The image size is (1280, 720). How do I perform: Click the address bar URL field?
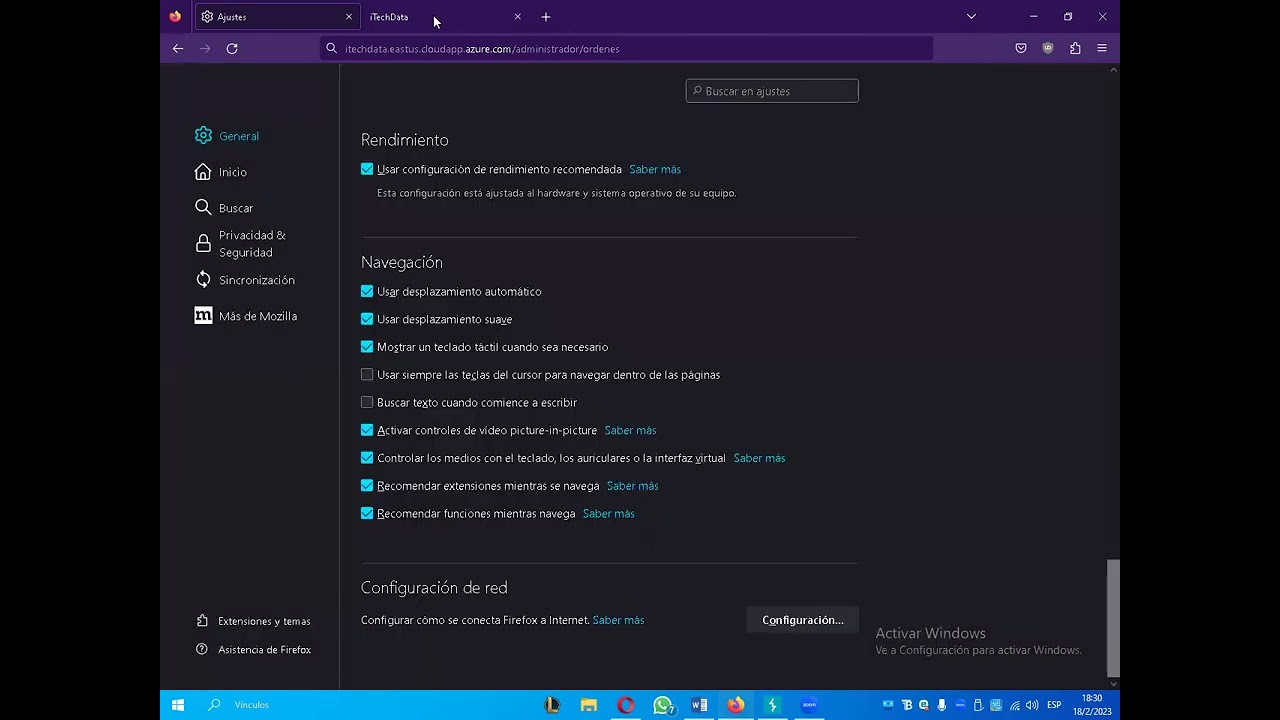(x=627, y=48)
